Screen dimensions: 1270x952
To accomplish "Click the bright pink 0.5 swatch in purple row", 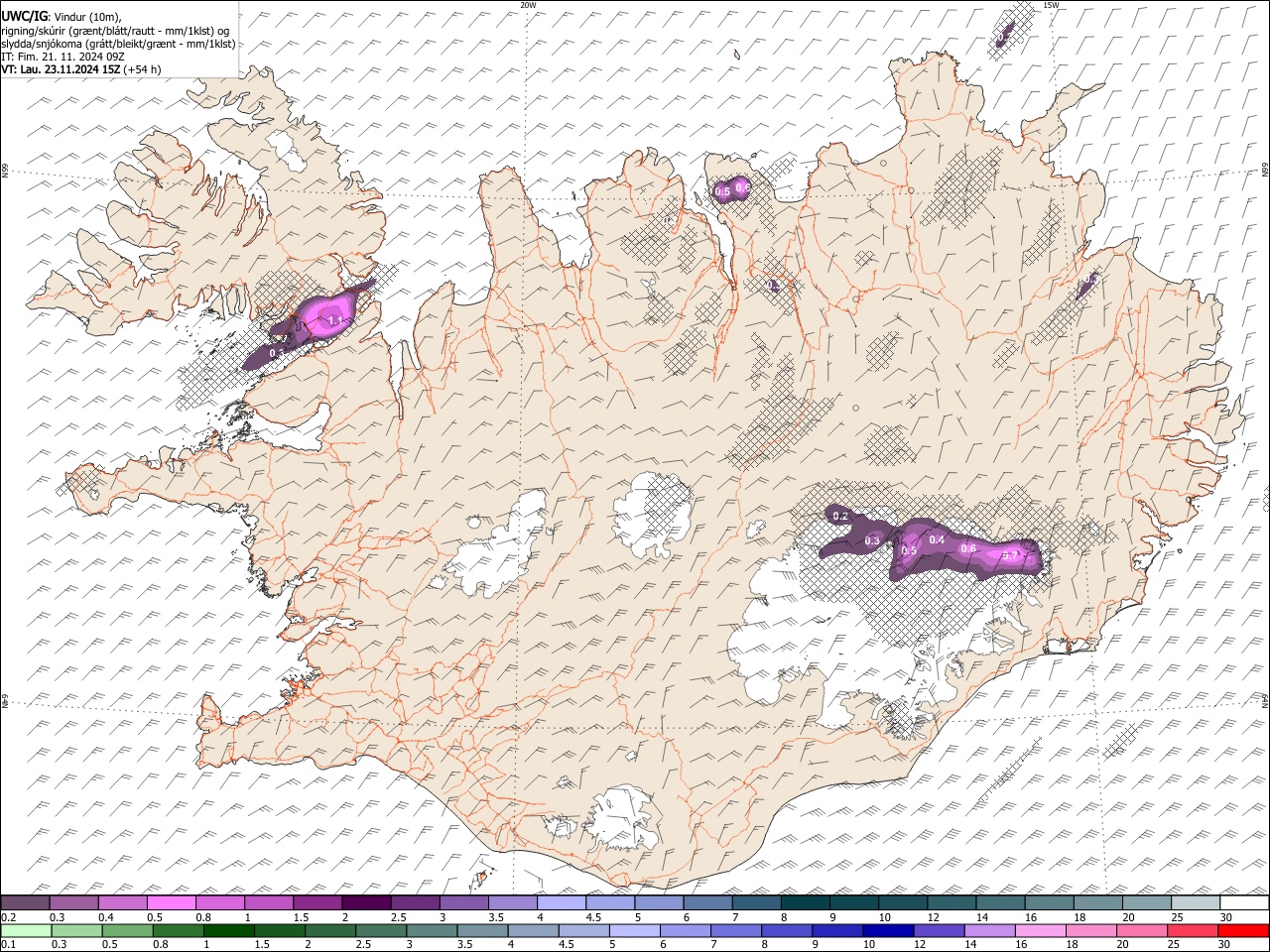I will (x=172, y=902).
